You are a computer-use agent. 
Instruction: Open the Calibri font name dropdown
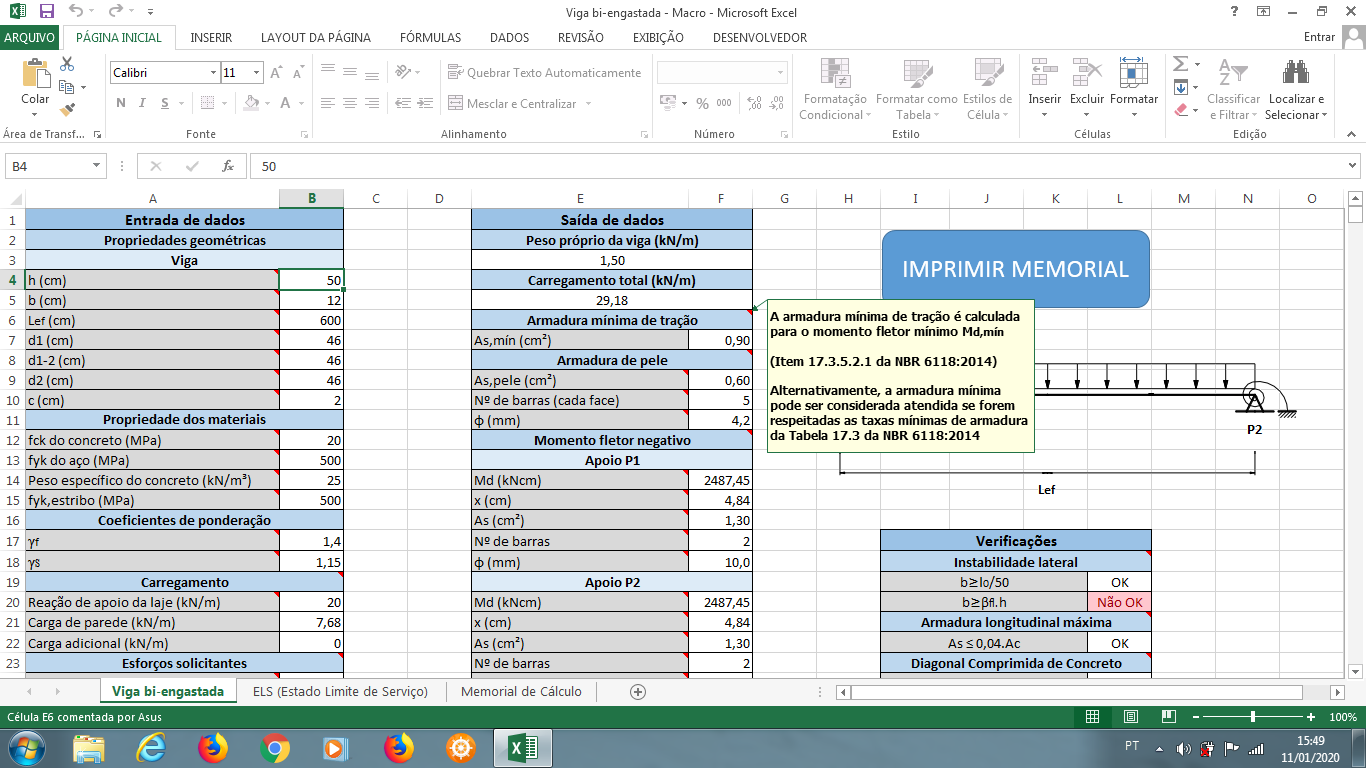(213, 73)
